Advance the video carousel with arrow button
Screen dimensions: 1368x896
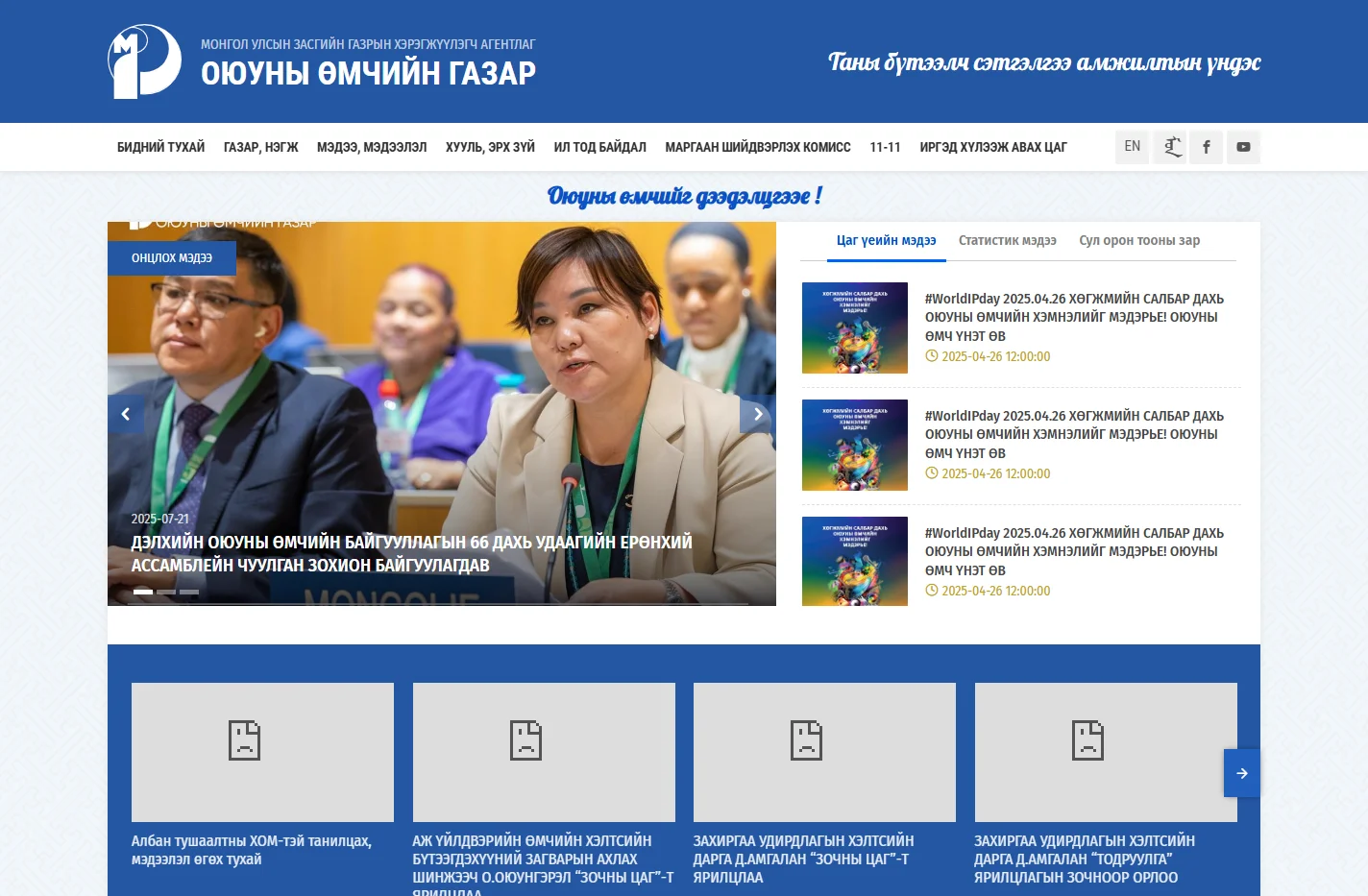pyautogui.click(x=1242, y=773)
